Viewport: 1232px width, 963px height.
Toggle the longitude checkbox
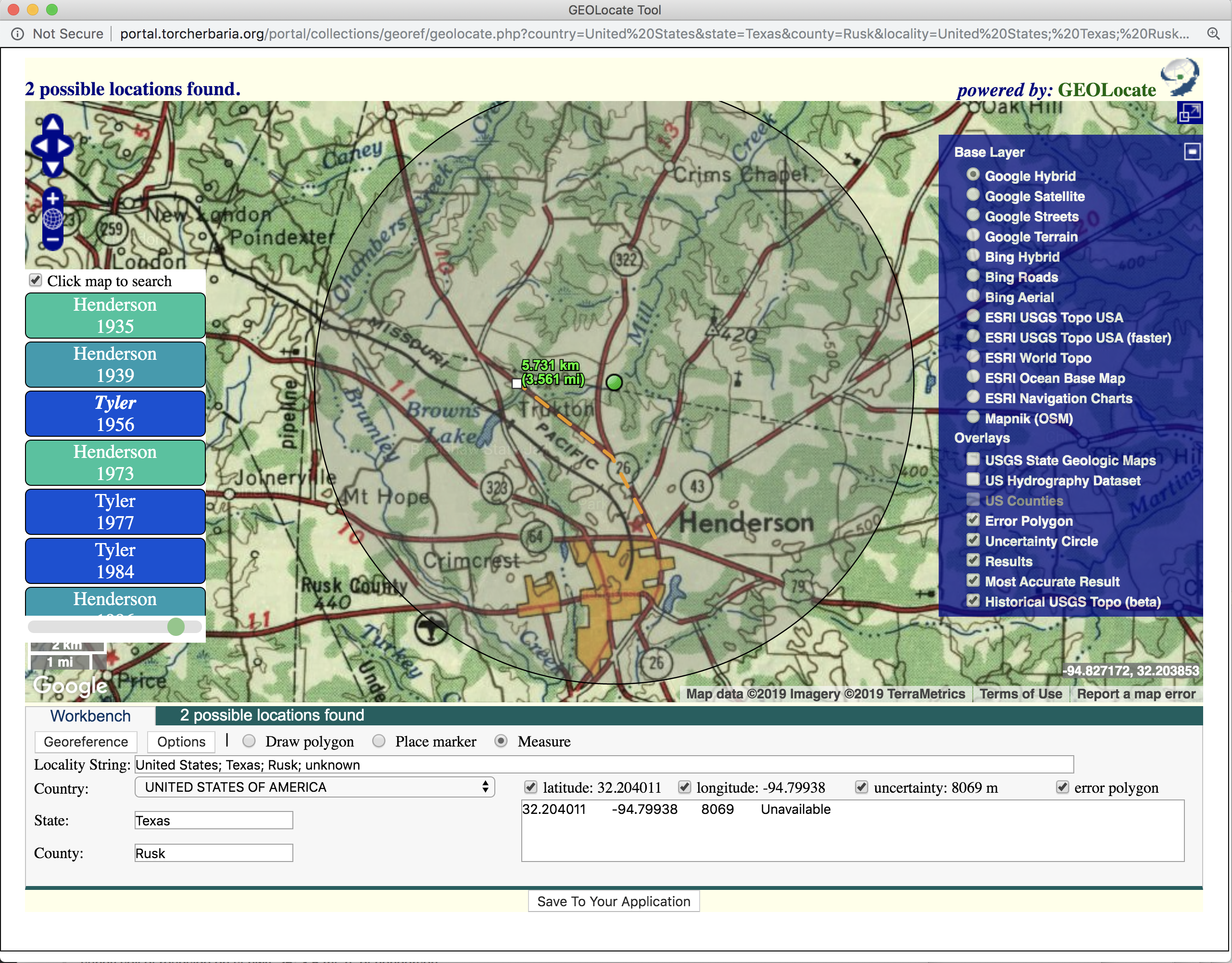[x=684, y=787]
